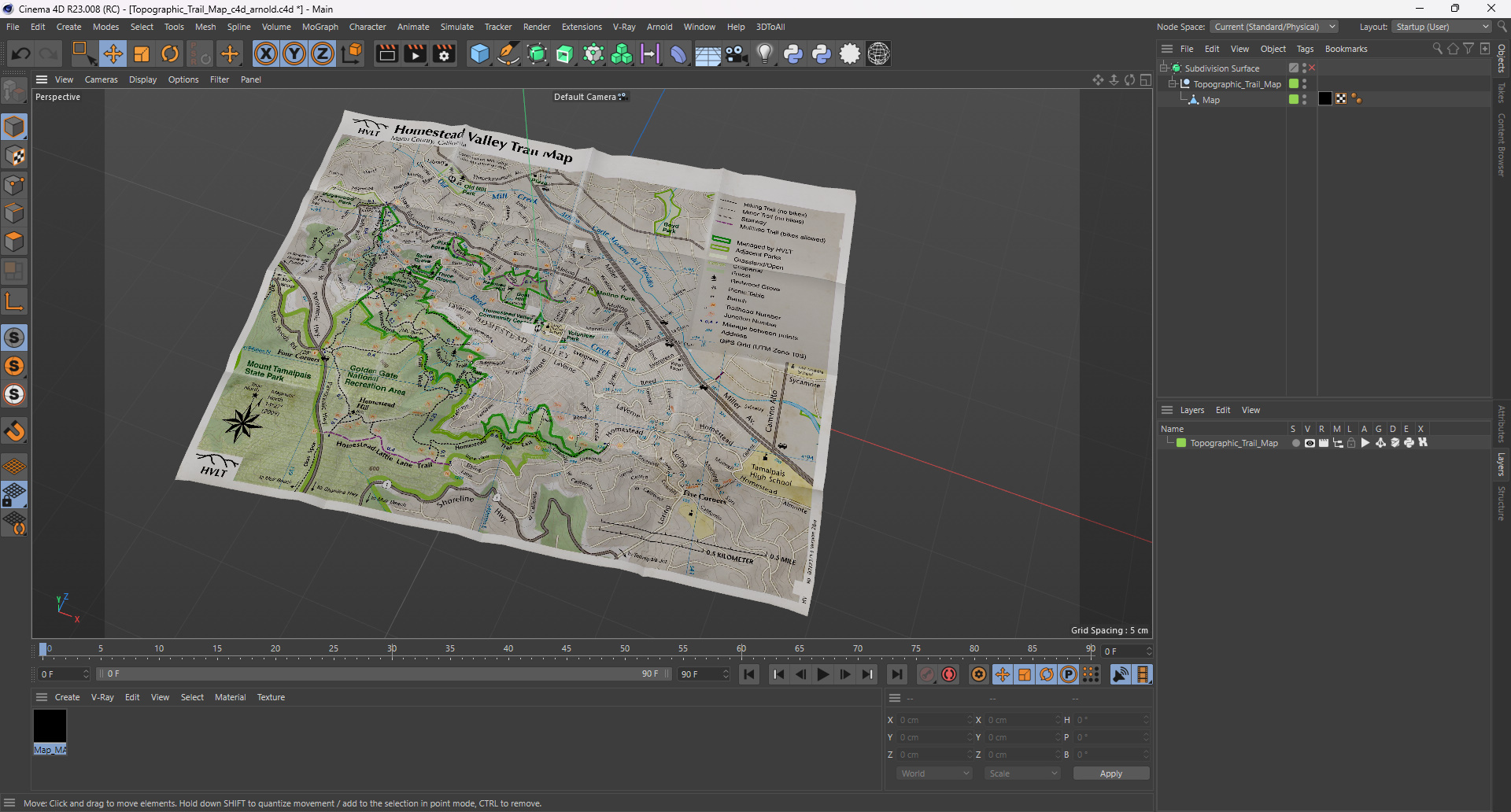This screenshot has width=1511, height=812.
Task: Select the Move tool in top toolbar
Action: tap(113, 54)
